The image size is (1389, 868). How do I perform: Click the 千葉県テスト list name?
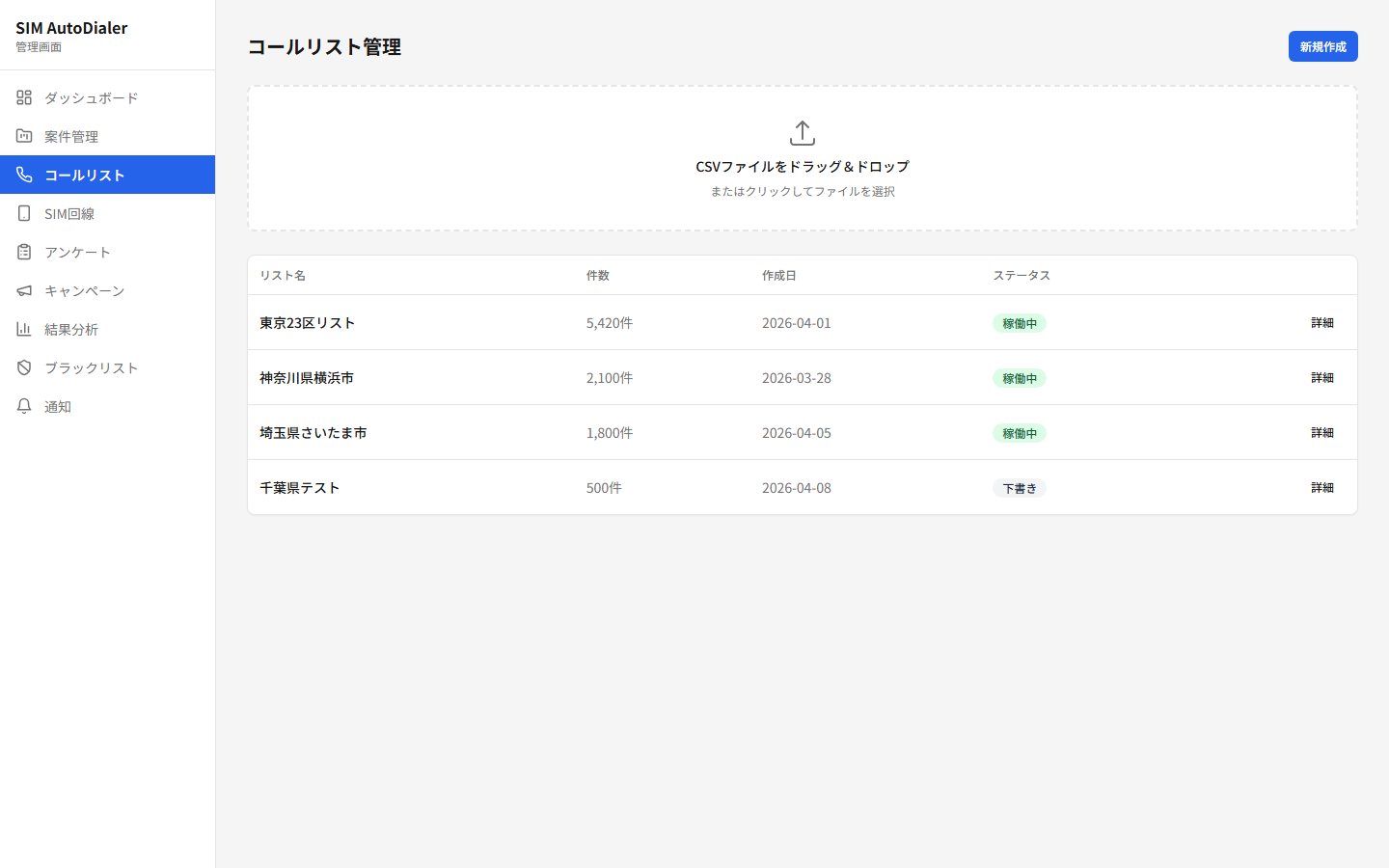click(300, 488)
